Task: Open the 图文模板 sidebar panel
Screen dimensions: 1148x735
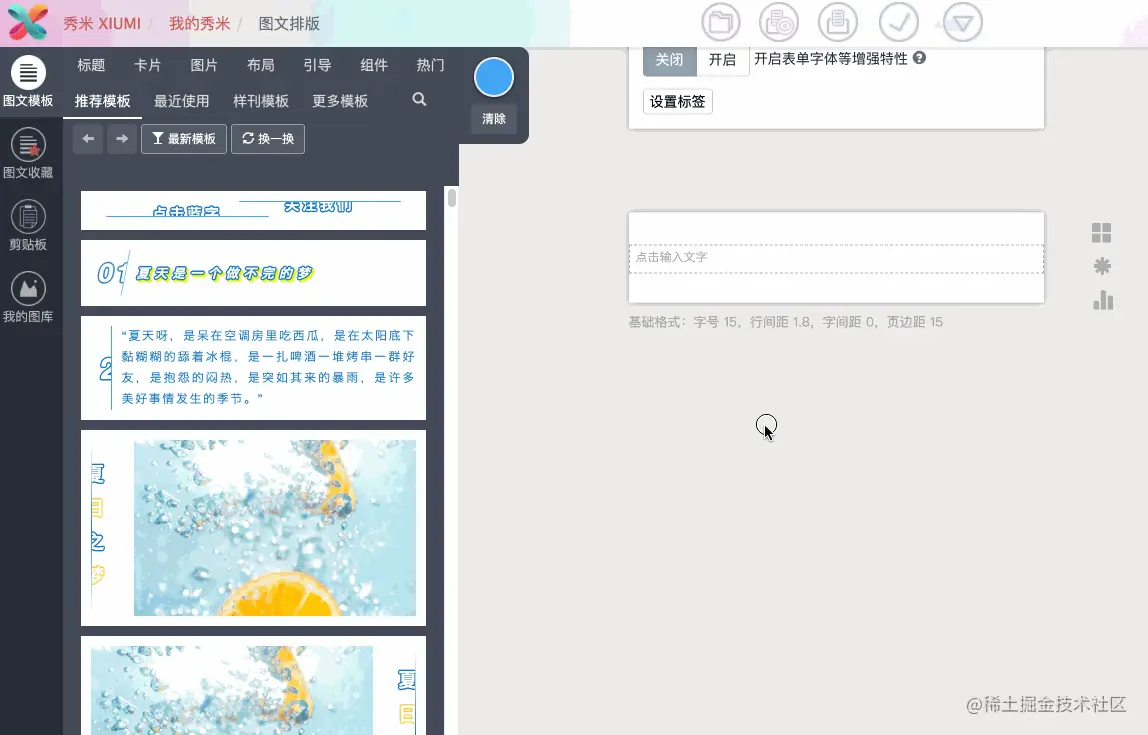Action: [x=28, y=82]
